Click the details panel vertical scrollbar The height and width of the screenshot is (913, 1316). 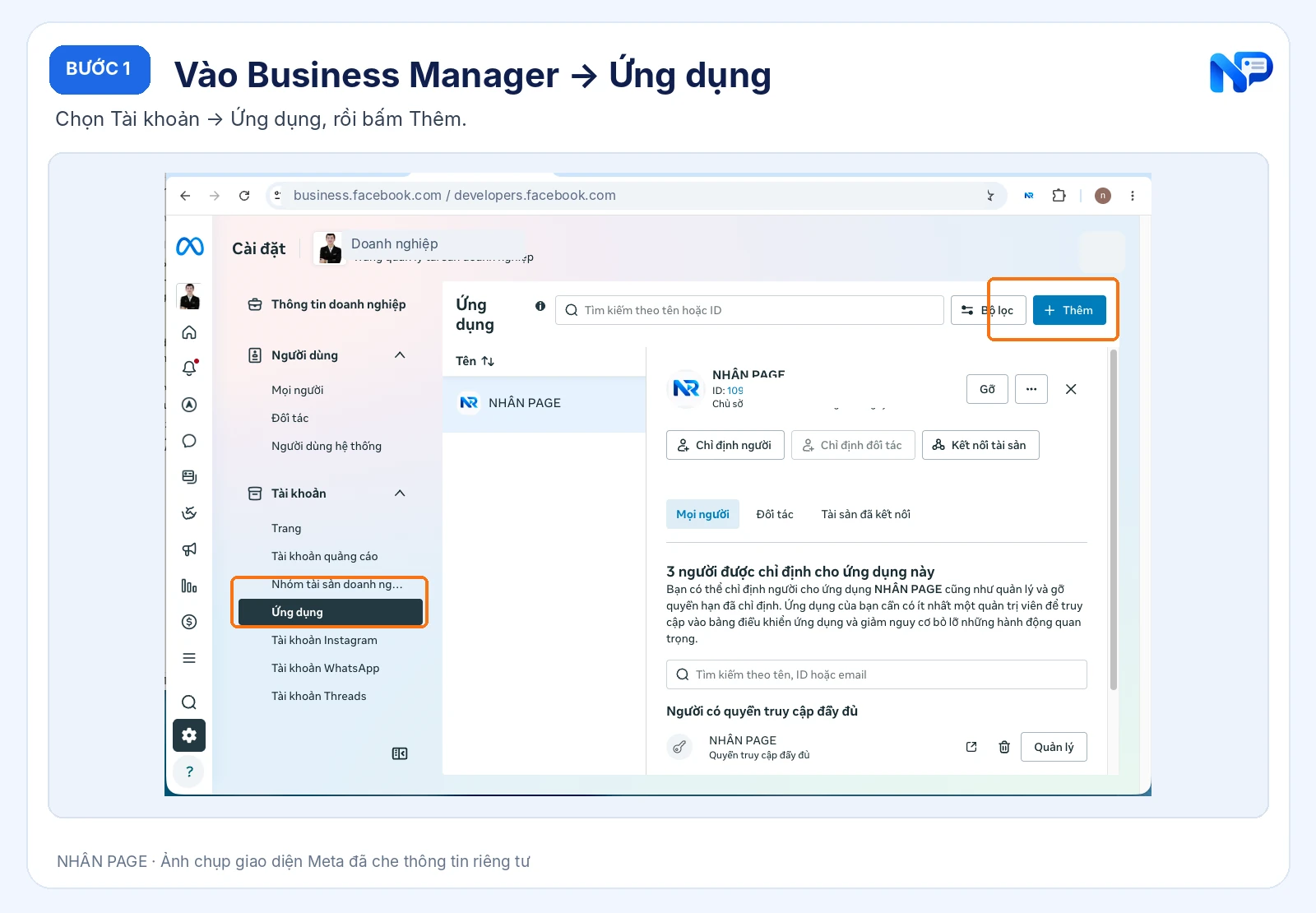(x=1114, y=520)
